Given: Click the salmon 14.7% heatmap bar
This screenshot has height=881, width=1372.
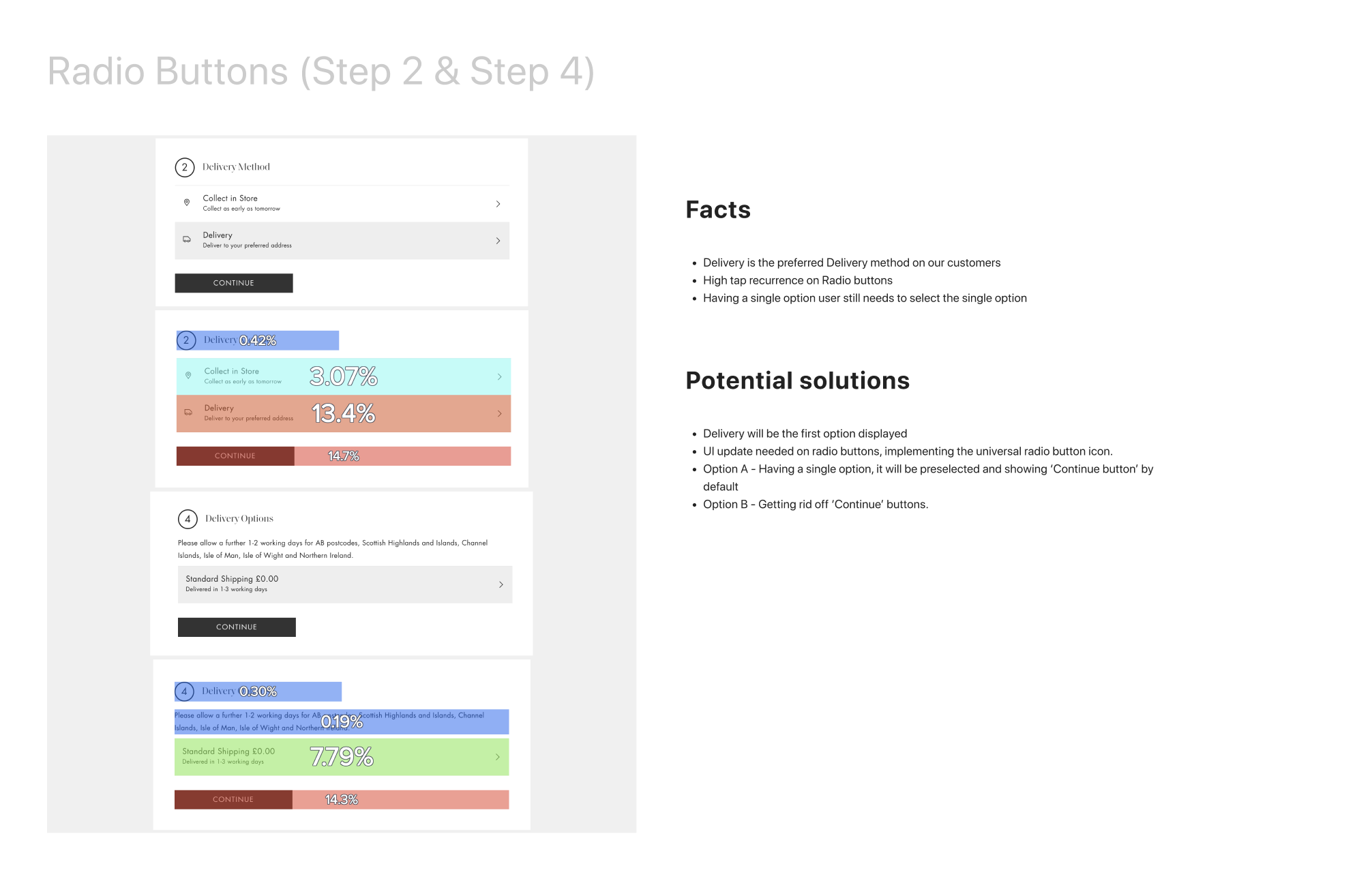Looking at the screenshot, I should pyautogui.click(x=402, y=456).
